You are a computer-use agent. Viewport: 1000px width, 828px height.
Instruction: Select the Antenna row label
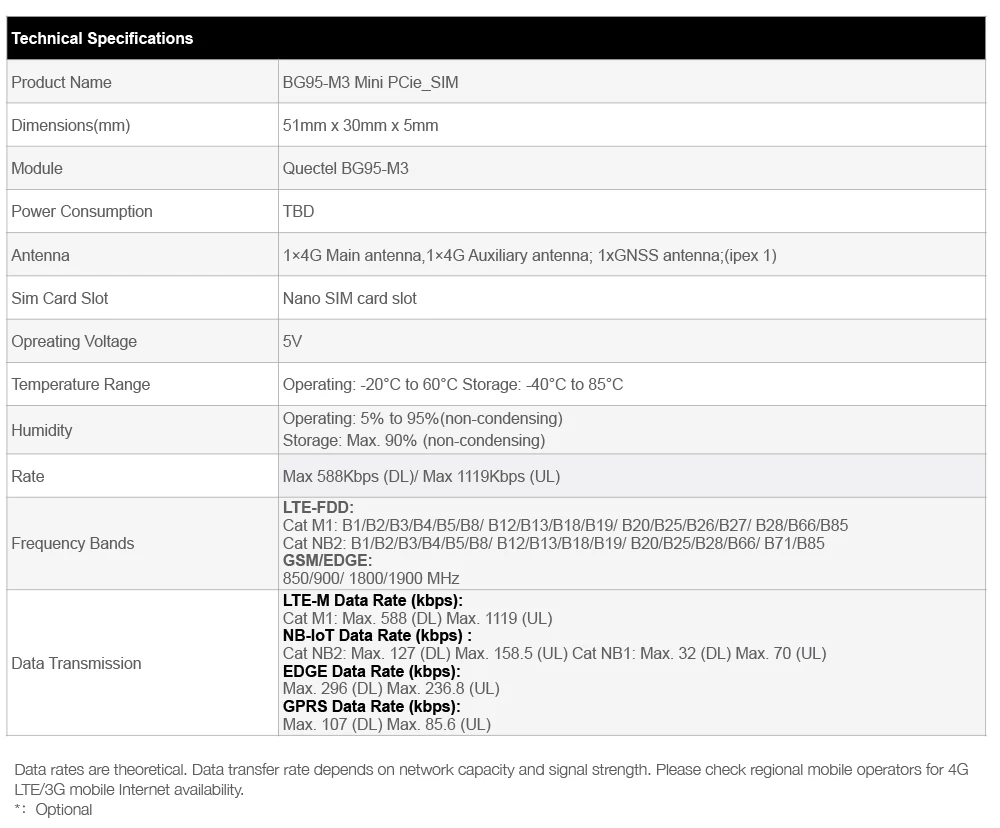coord(40,255)
